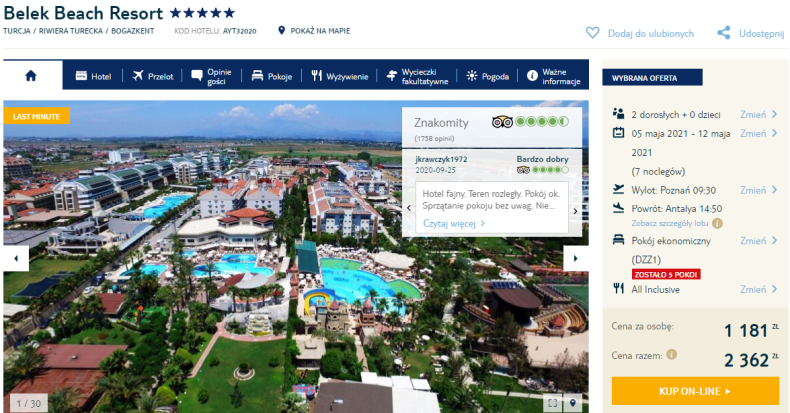
Task: Open the Wycieczki fakultatywne tab
Action: click(417, 76)
